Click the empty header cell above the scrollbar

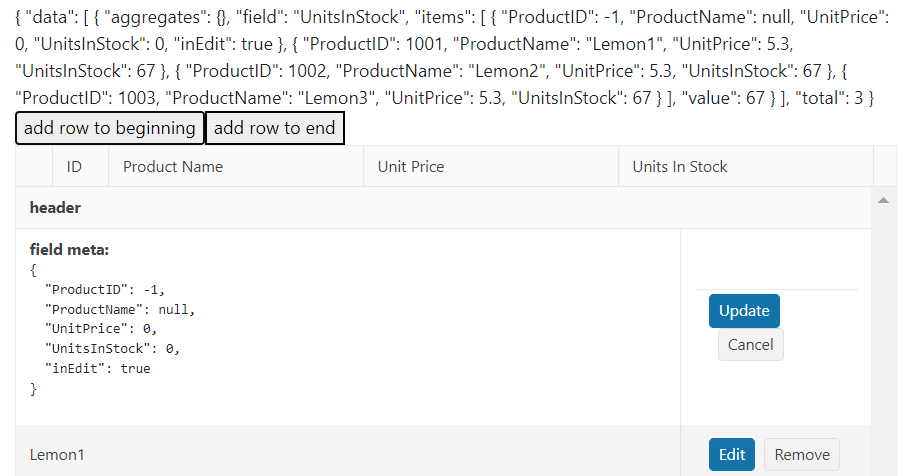point(885,166)
